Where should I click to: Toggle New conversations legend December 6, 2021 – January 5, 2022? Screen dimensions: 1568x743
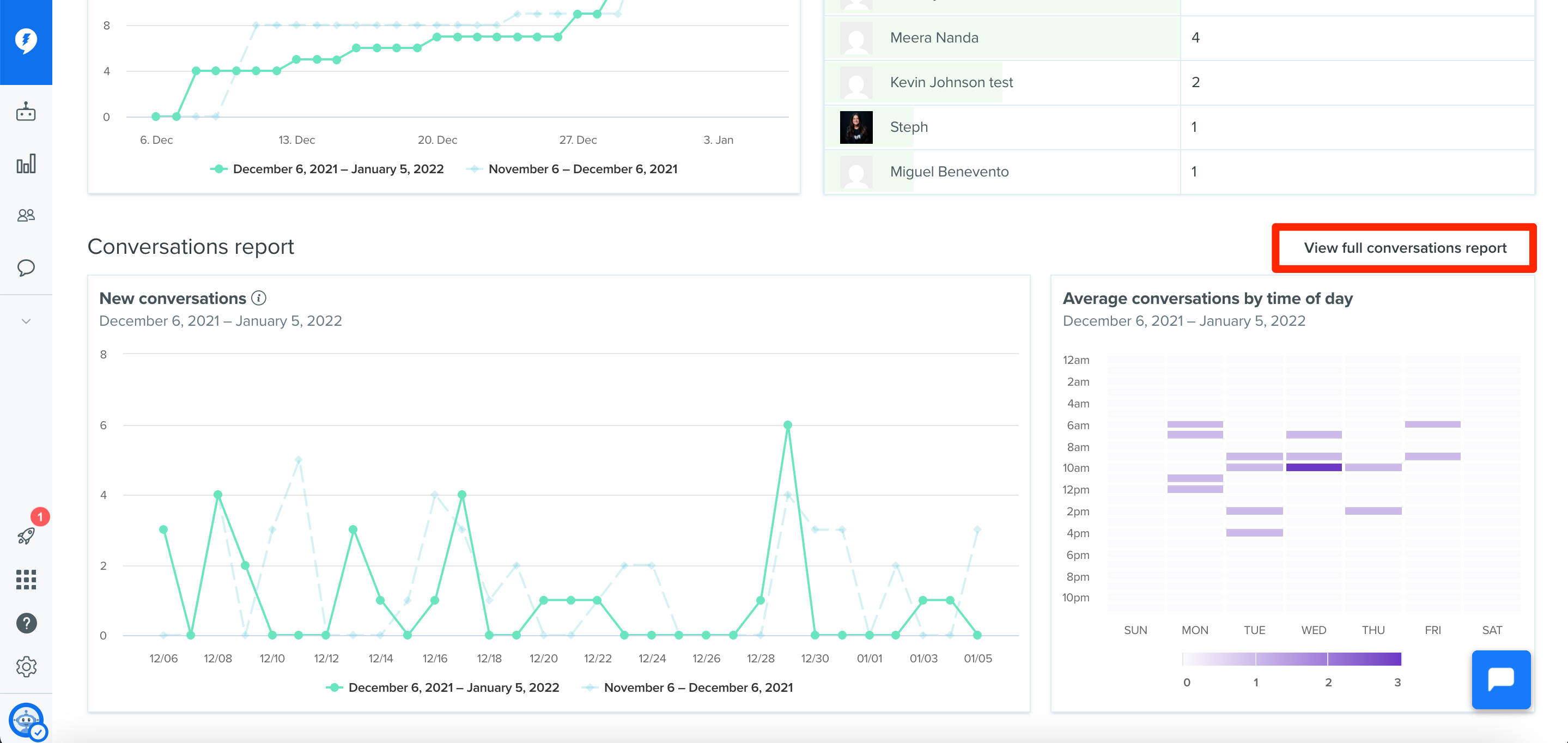tap(442, 687)
